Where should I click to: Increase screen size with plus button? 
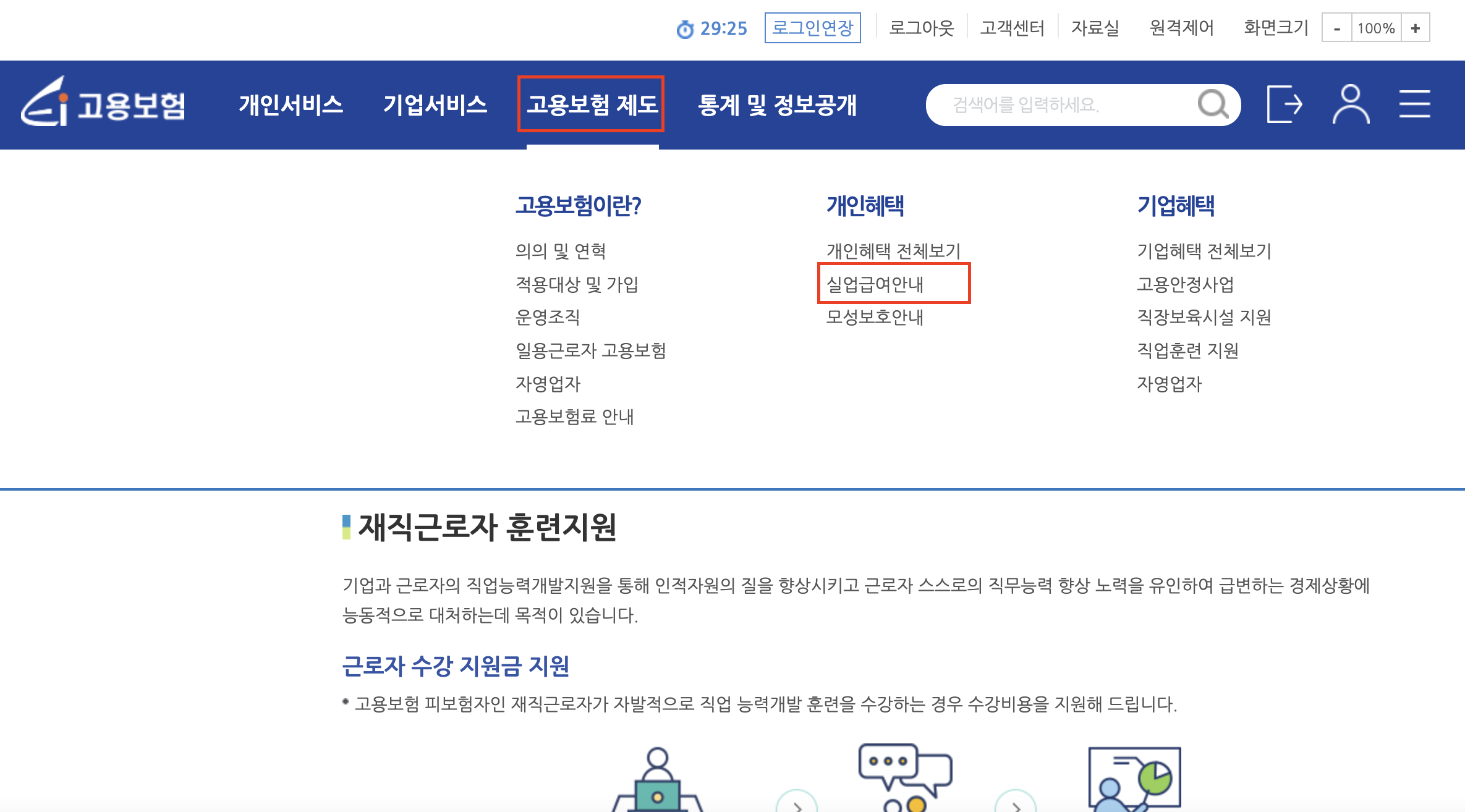(x=1415, y=28)
